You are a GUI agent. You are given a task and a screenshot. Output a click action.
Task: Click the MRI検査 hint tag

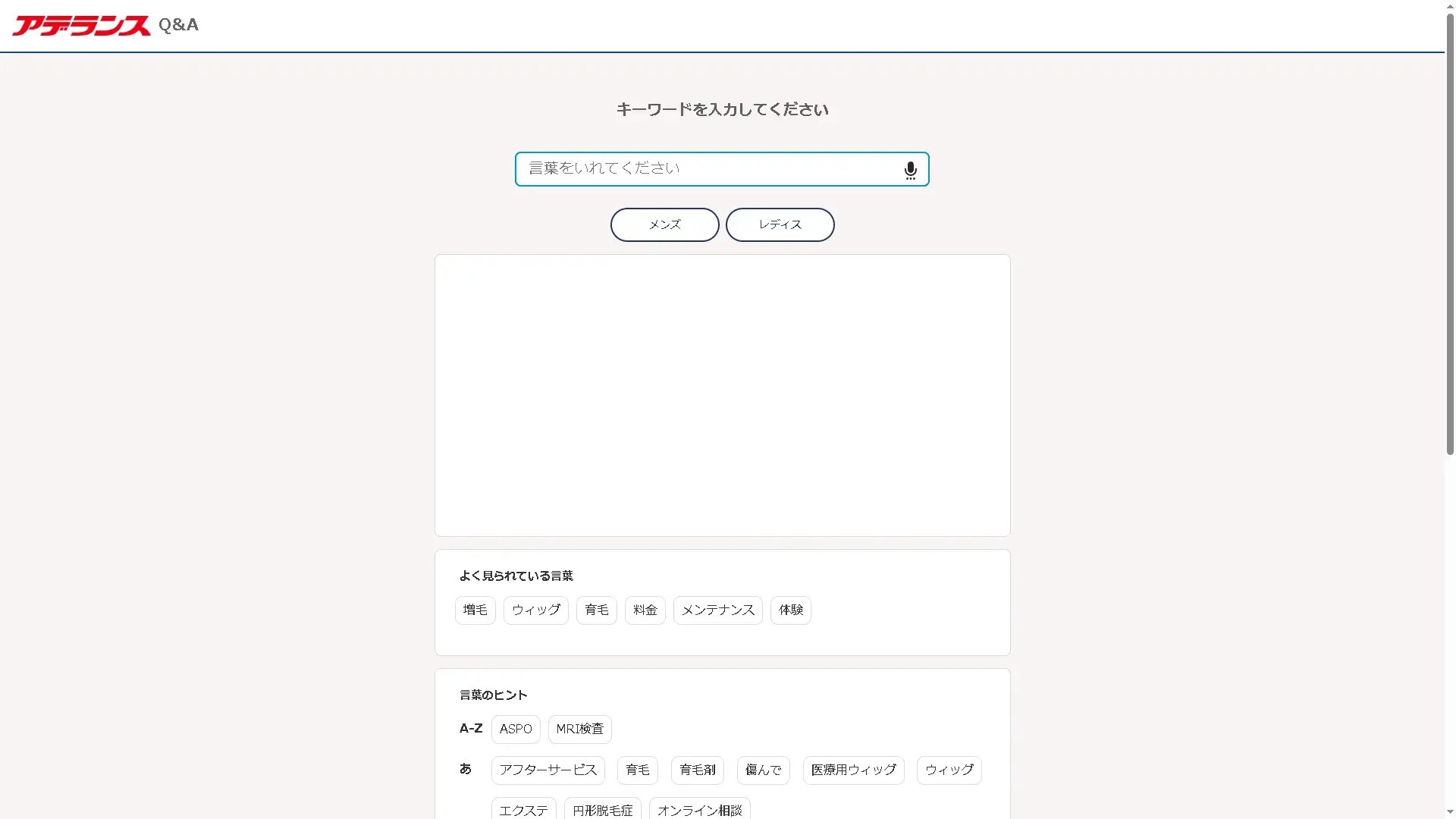(x=579, y=729)
